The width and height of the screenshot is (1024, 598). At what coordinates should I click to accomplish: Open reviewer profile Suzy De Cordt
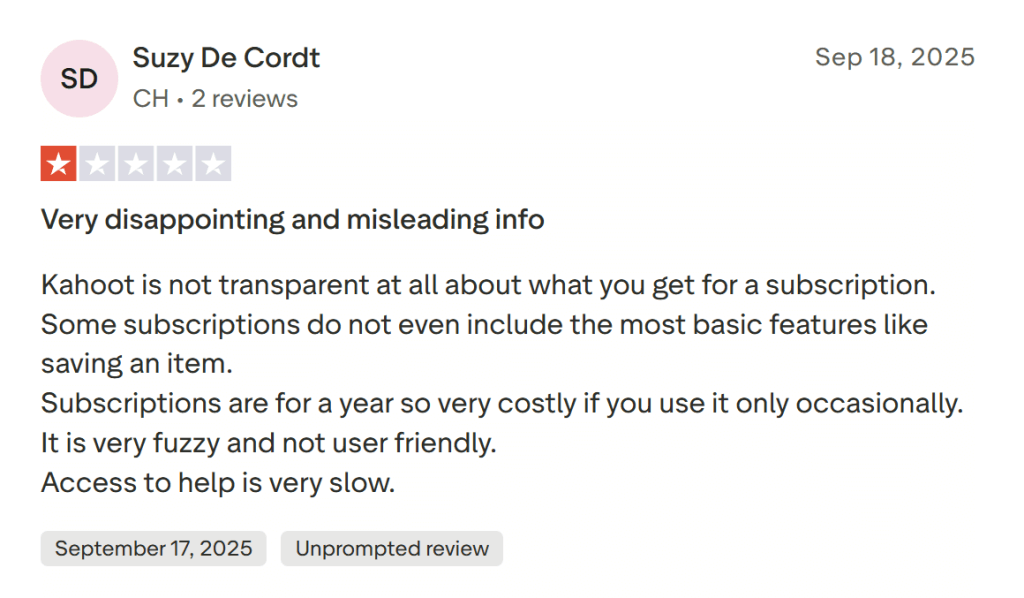[226, 58]
